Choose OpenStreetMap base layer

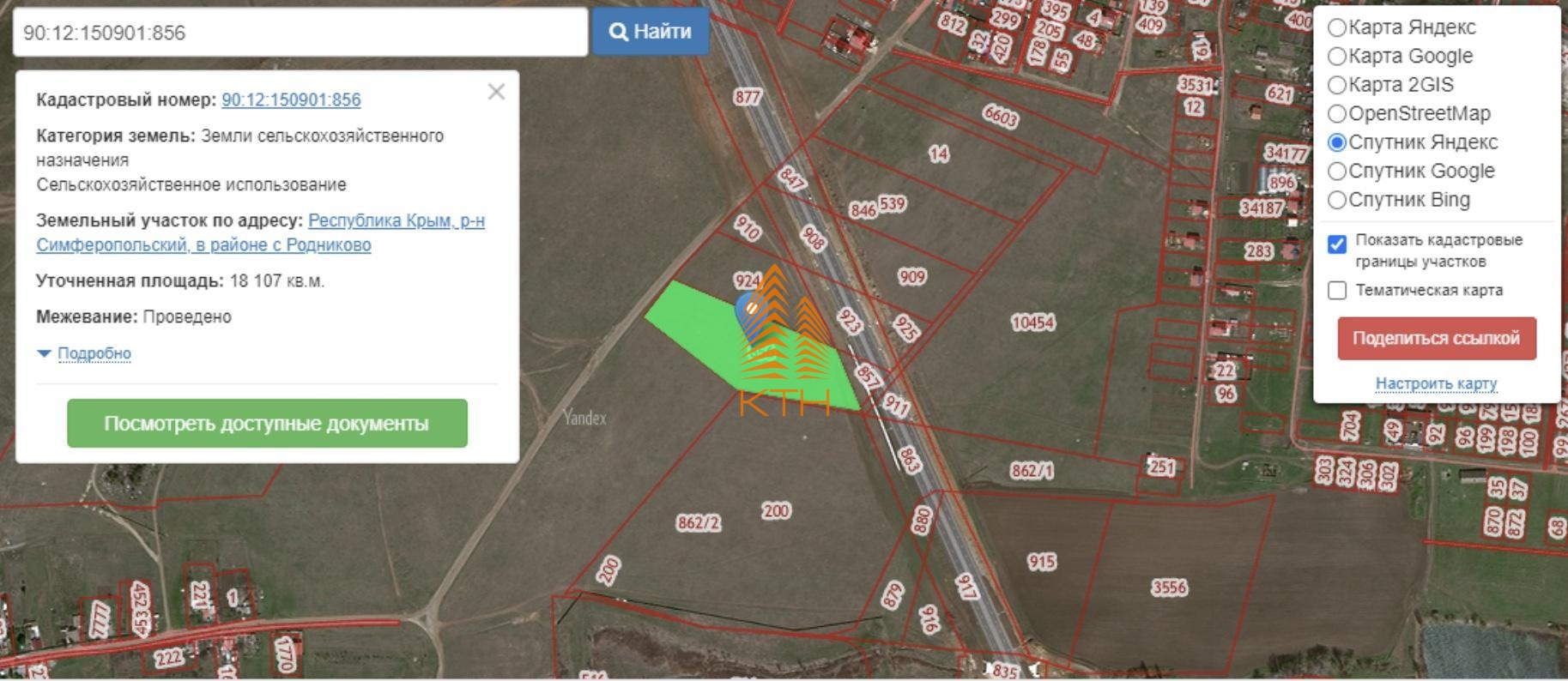[1337, 113]
